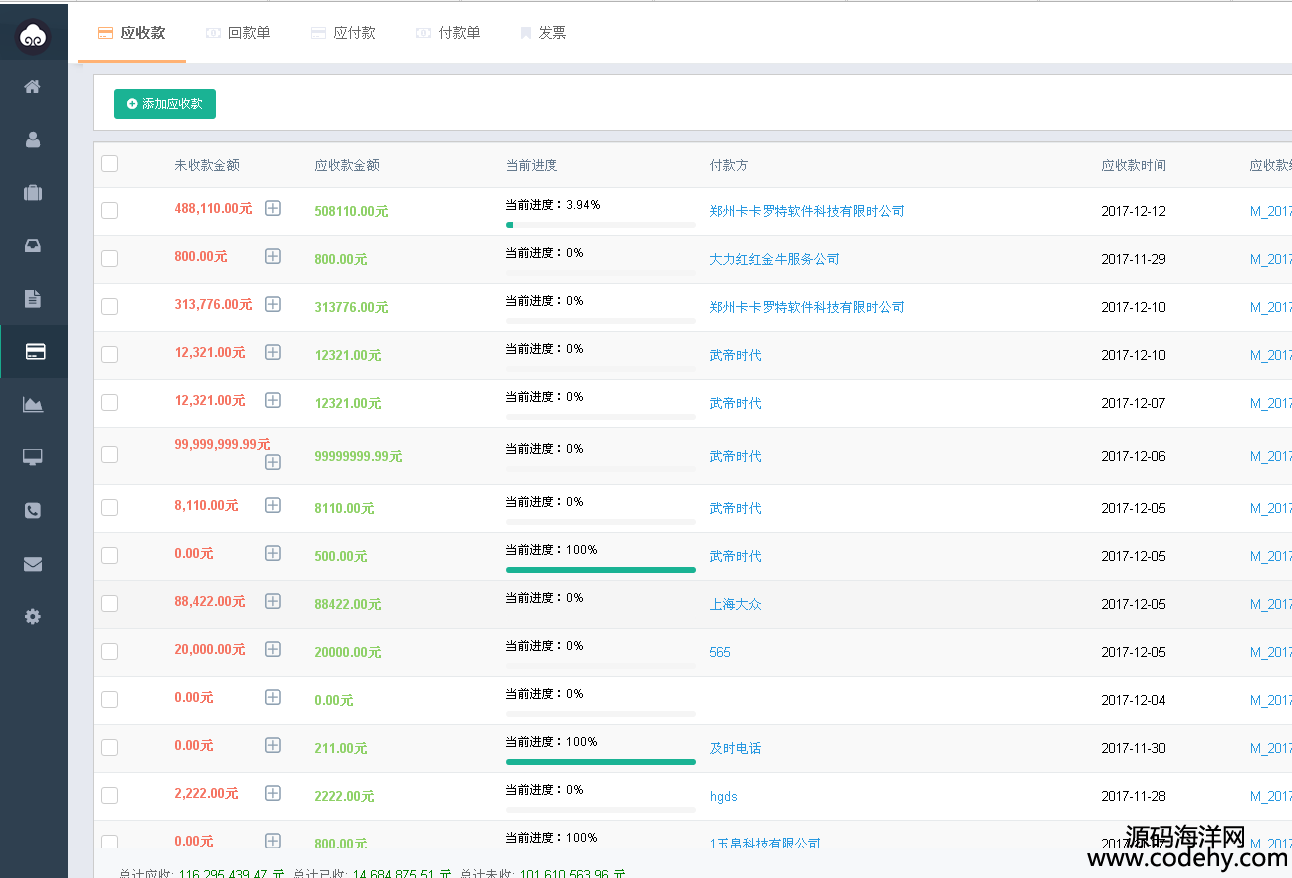1292x878 pixels.
Task: Click the 100% progress bar in 500.00元 row
Action: tap(601, 570)
